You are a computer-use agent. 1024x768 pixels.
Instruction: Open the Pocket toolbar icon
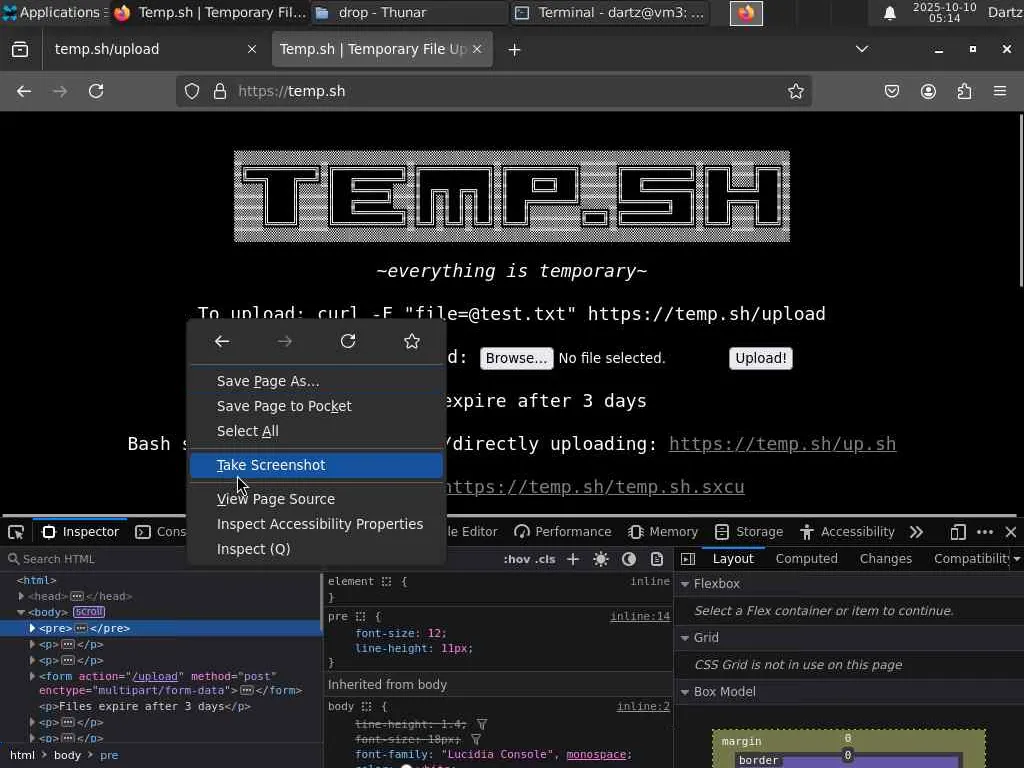(x=891, y=91)
